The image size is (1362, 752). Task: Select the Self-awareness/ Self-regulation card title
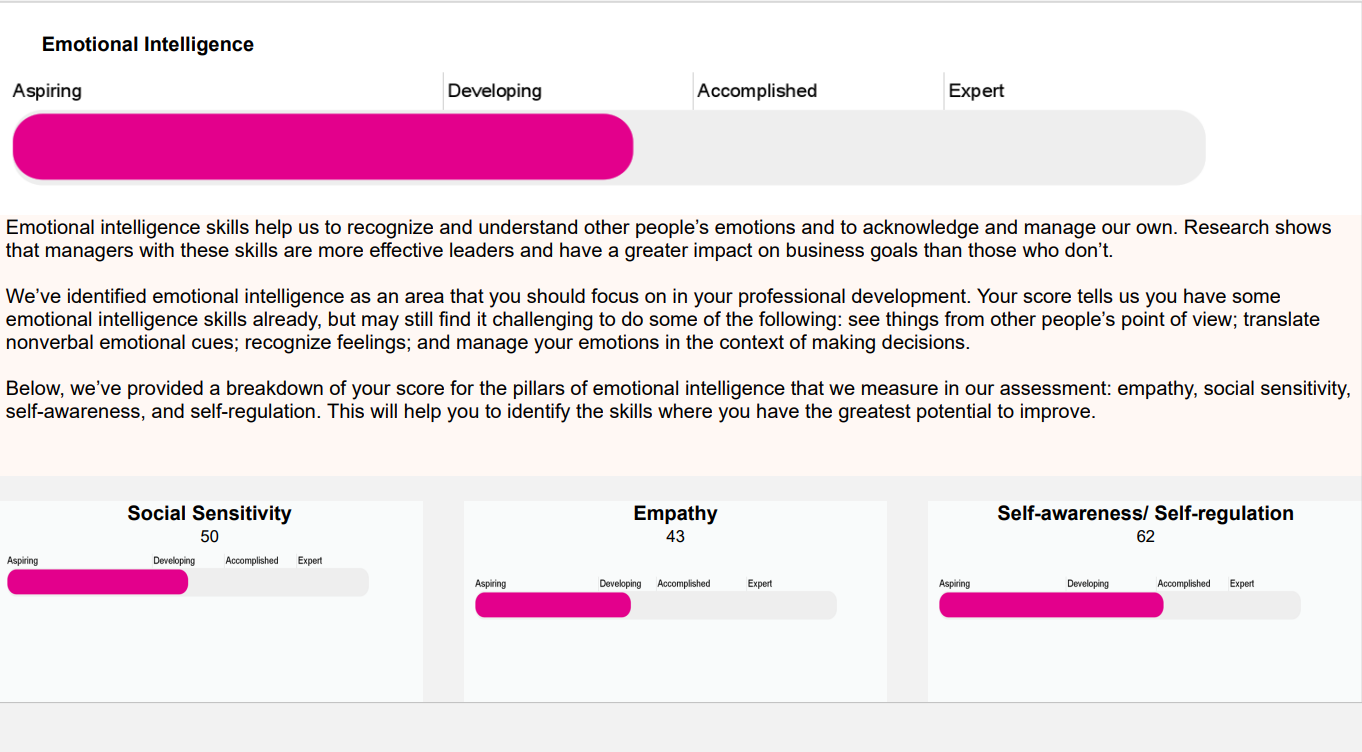click(1145, 514)
